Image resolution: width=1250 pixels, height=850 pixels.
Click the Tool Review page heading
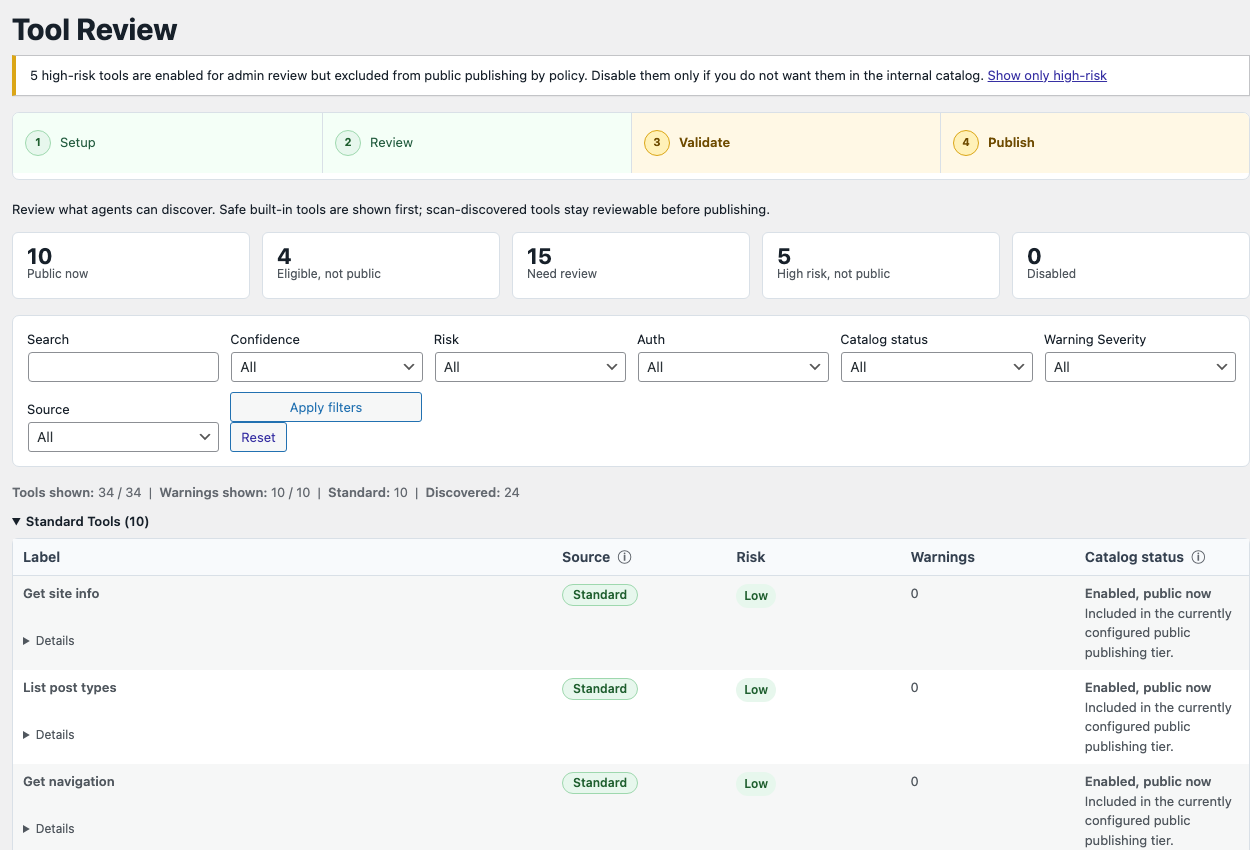95,29
